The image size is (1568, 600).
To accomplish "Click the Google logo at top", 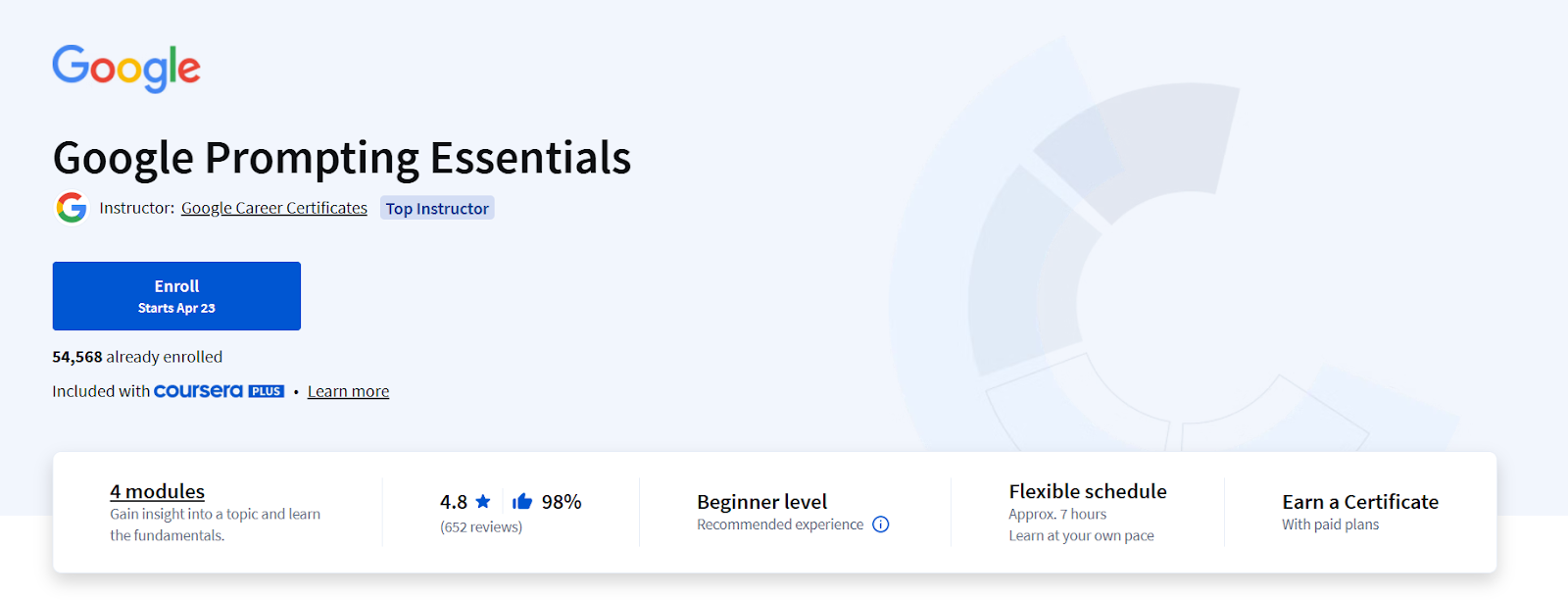I will coord(126,68).
